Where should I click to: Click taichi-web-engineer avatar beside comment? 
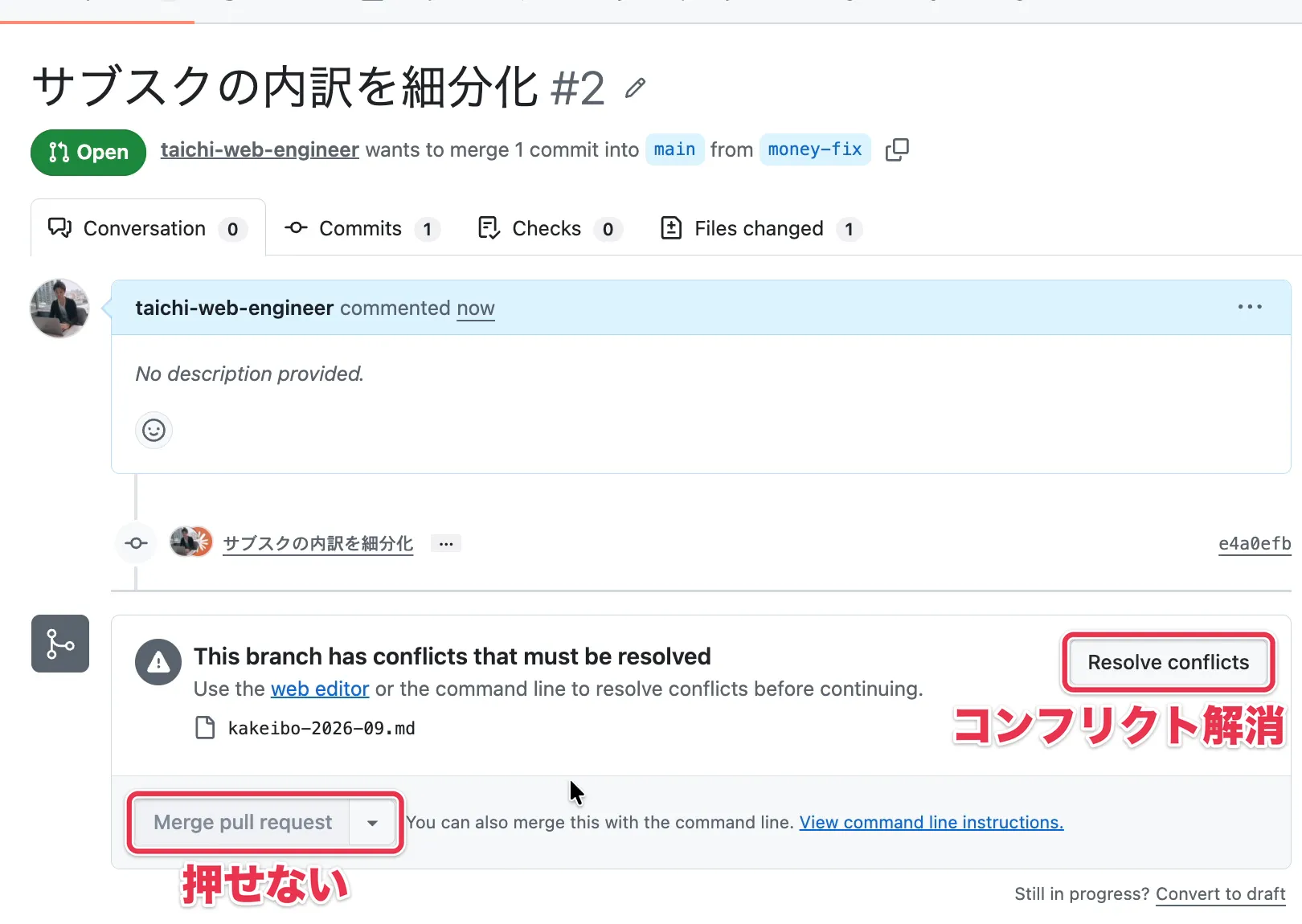tap(59, 309)
